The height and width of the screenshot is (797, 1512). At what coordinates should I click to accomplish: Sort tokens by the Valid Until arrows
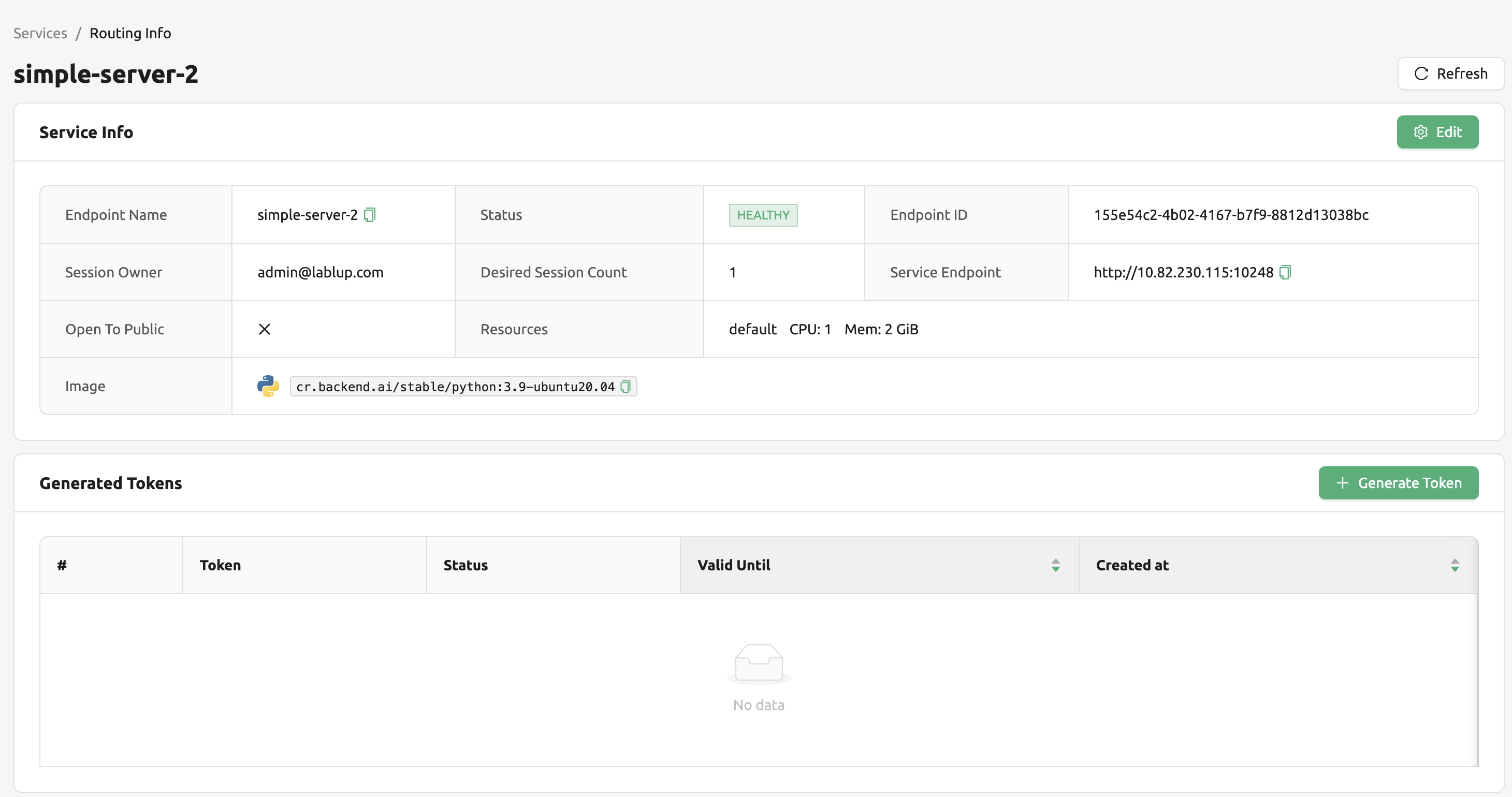pyautogui.click(x=1055, y=565)
